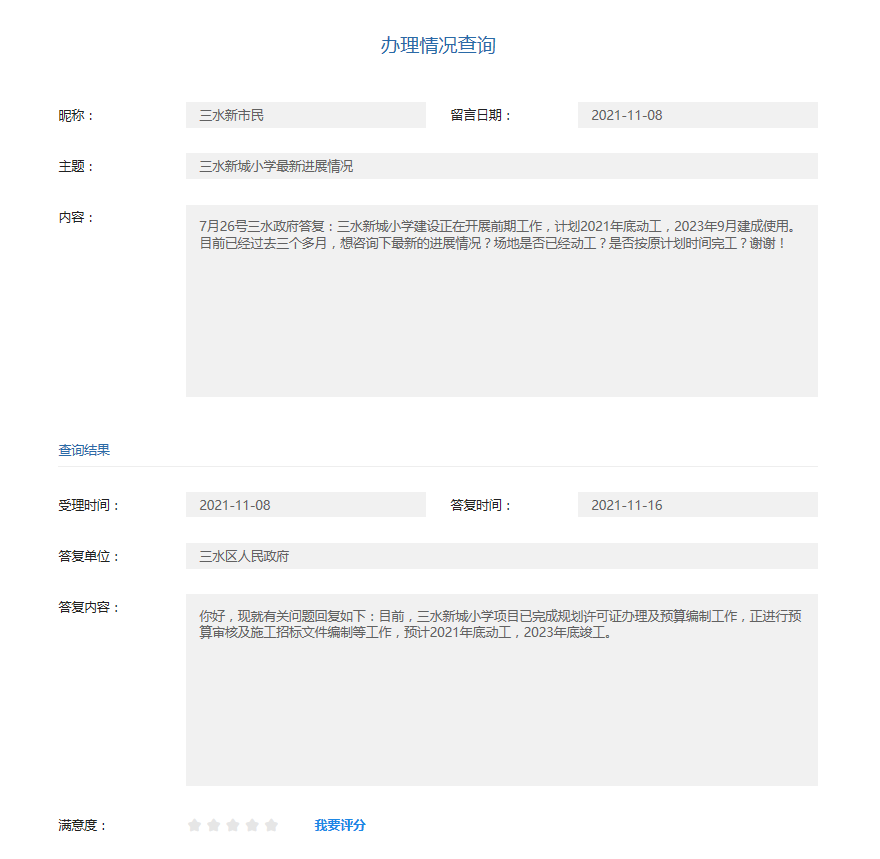Click the 答复时间 field showing 2021-11-16
The width and height of the screenshot is (880, 859).
pos(697,505)
